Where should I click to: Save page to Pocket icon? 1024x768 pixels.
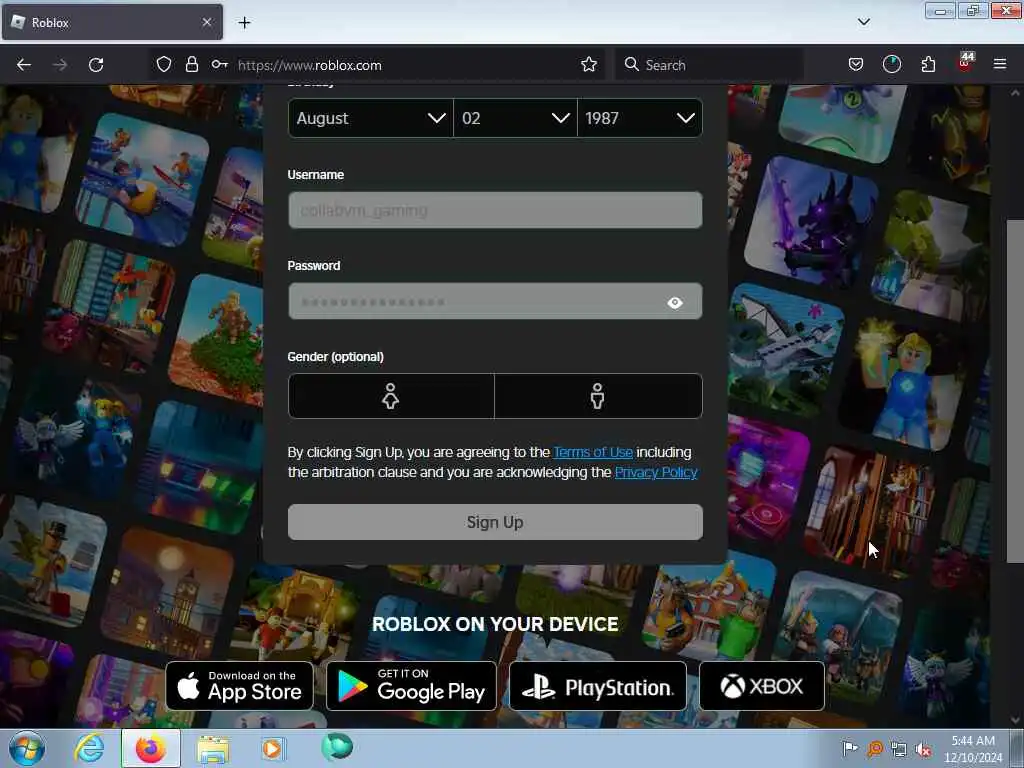(856, 65)
